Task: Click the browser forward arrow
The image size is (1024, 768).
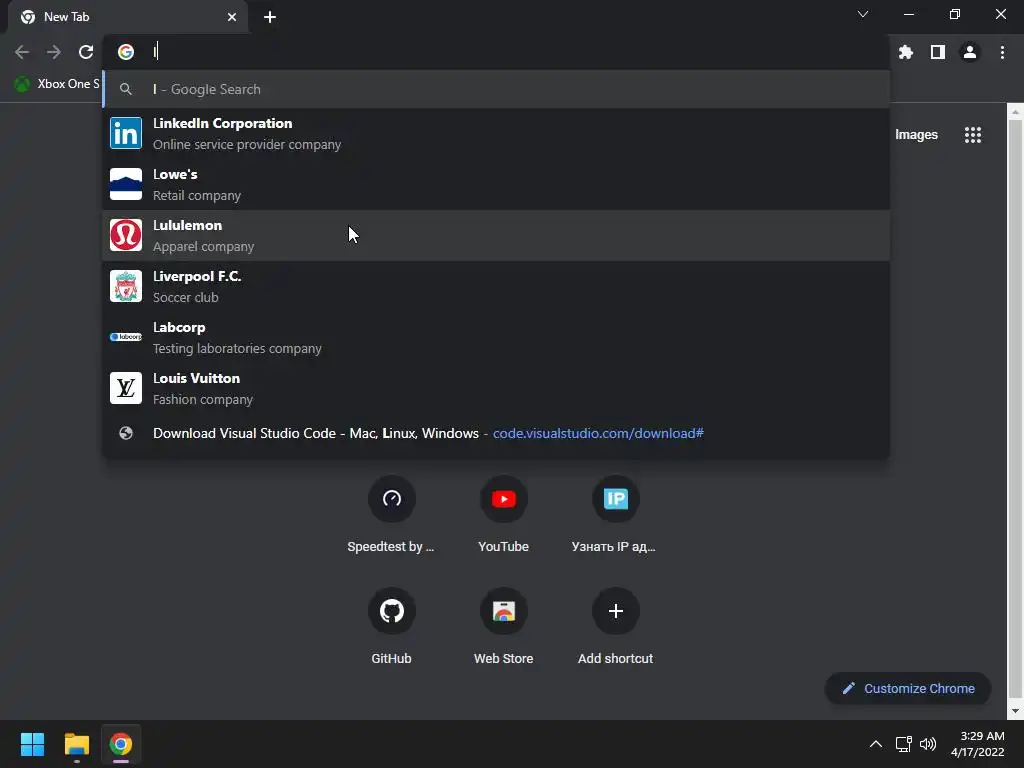Action: point(54,52)
